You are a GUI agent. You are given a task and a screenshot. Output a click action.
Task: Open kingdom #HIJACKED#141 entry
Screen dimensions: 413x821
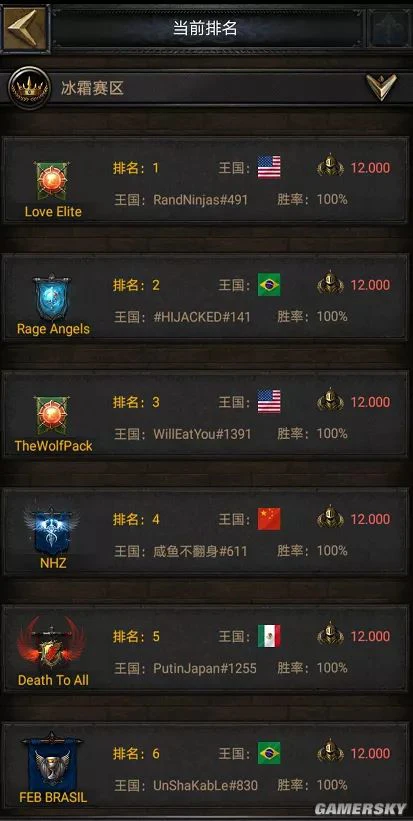202,317
